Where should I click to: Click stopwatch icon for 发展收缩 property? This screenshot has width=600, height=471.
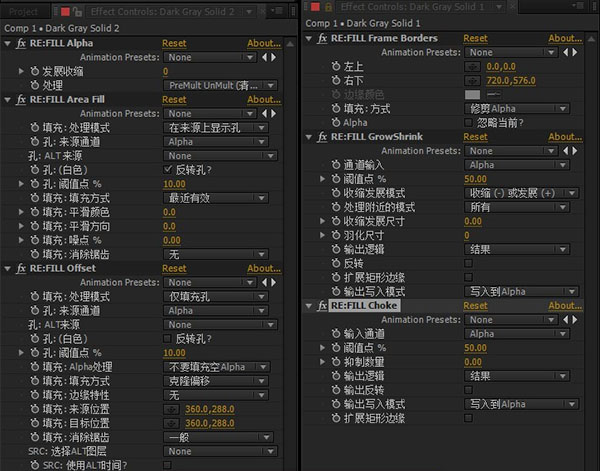click(x=35, y=71)
